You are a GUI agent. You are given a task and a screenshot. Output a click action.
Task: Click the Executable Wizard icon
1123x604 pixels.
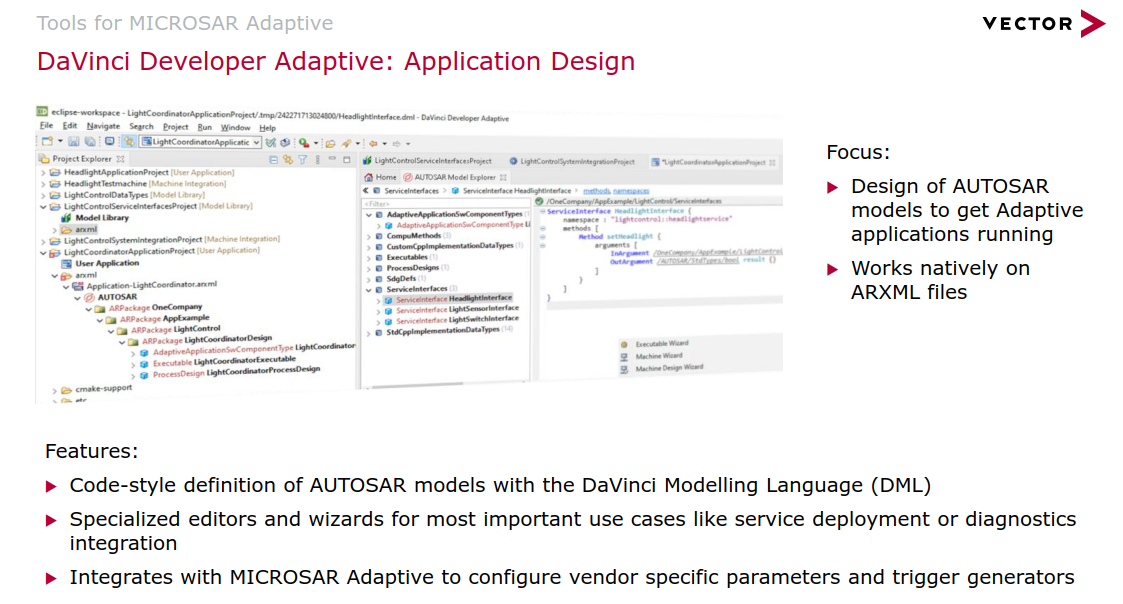625,344
